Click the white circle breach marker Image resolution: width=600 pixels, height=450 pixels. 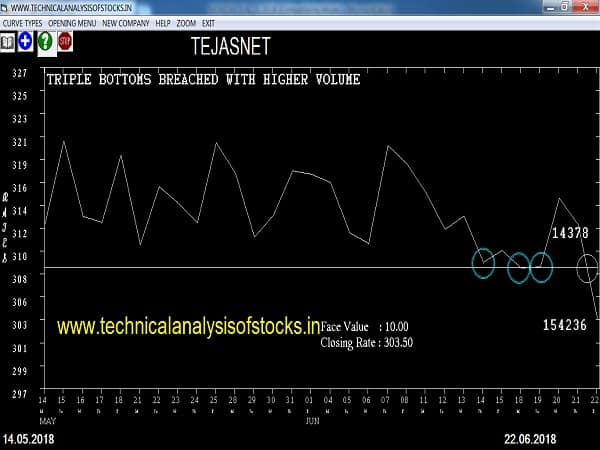(x=588, y=268)
